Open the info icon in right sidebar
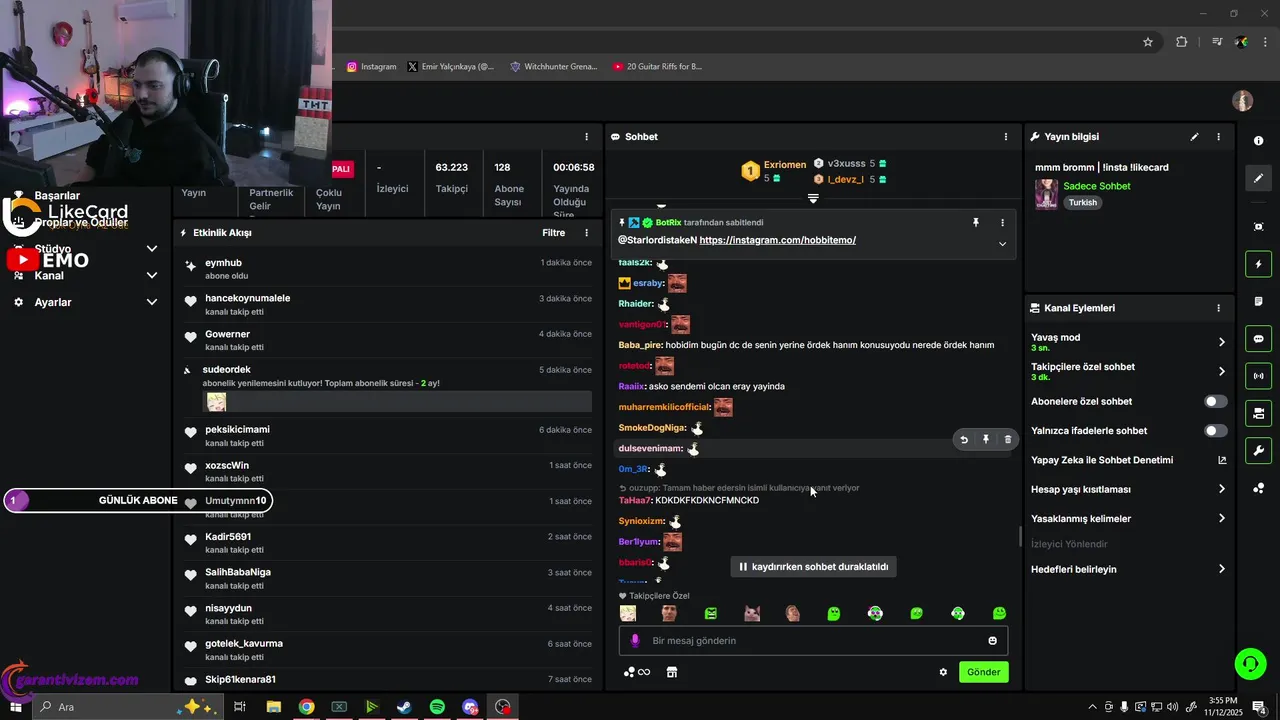The height and width of the screenshot is (720, 1280). (1258, 141)
